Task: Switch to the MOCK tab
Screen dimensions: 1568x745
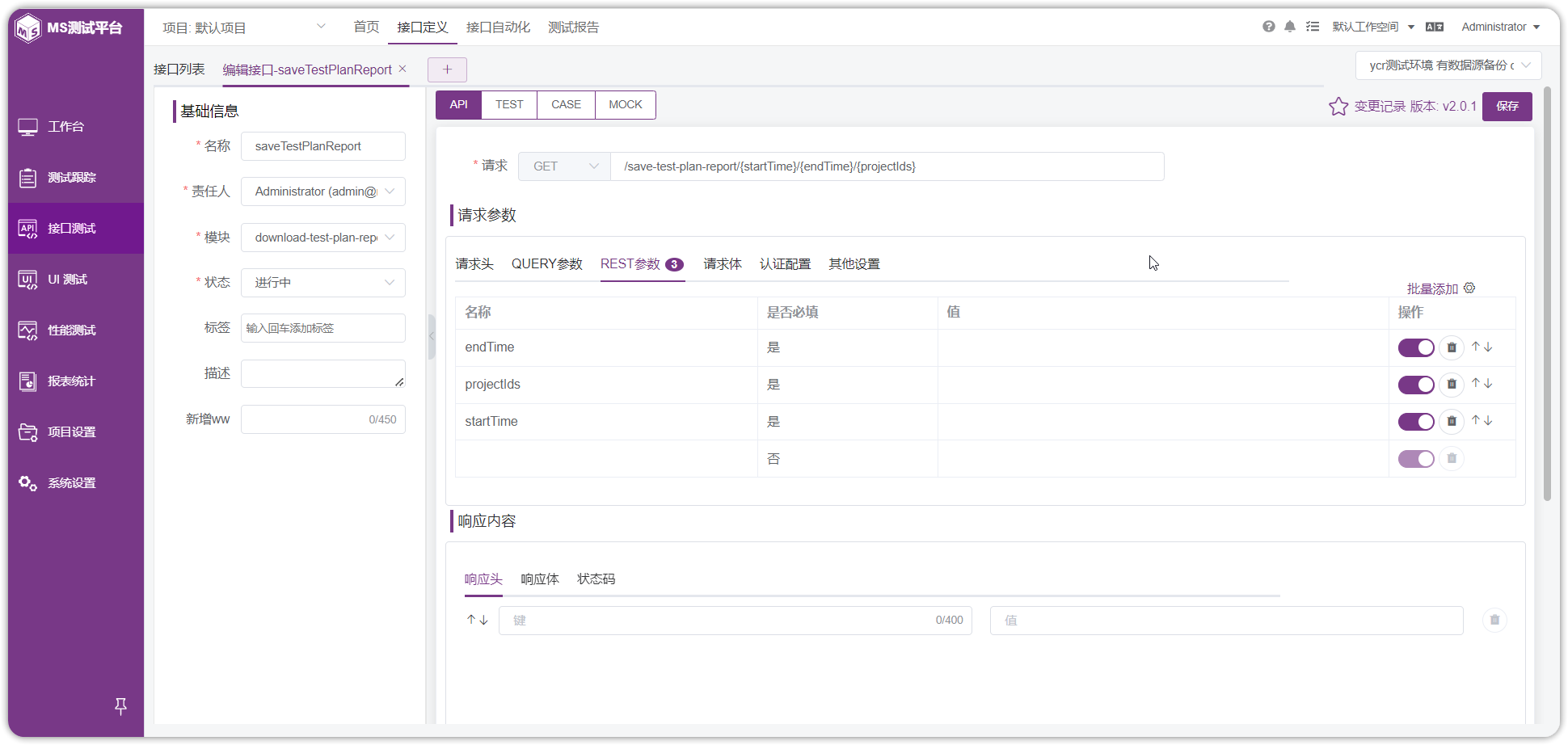Action: click(x=625, y=105)
